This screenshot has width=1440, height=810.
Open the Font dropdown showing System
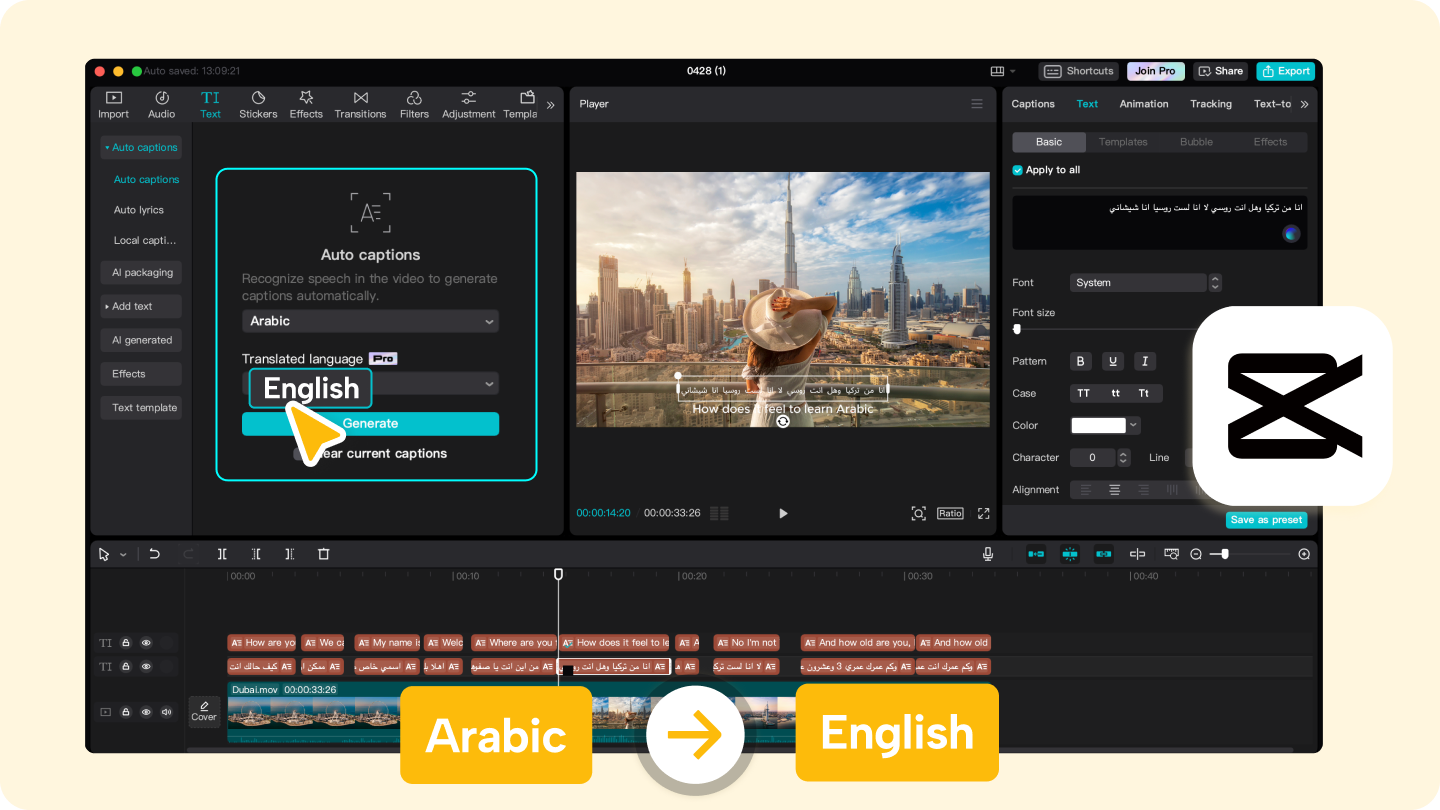pyautogui.click(x=1137, y=282)
